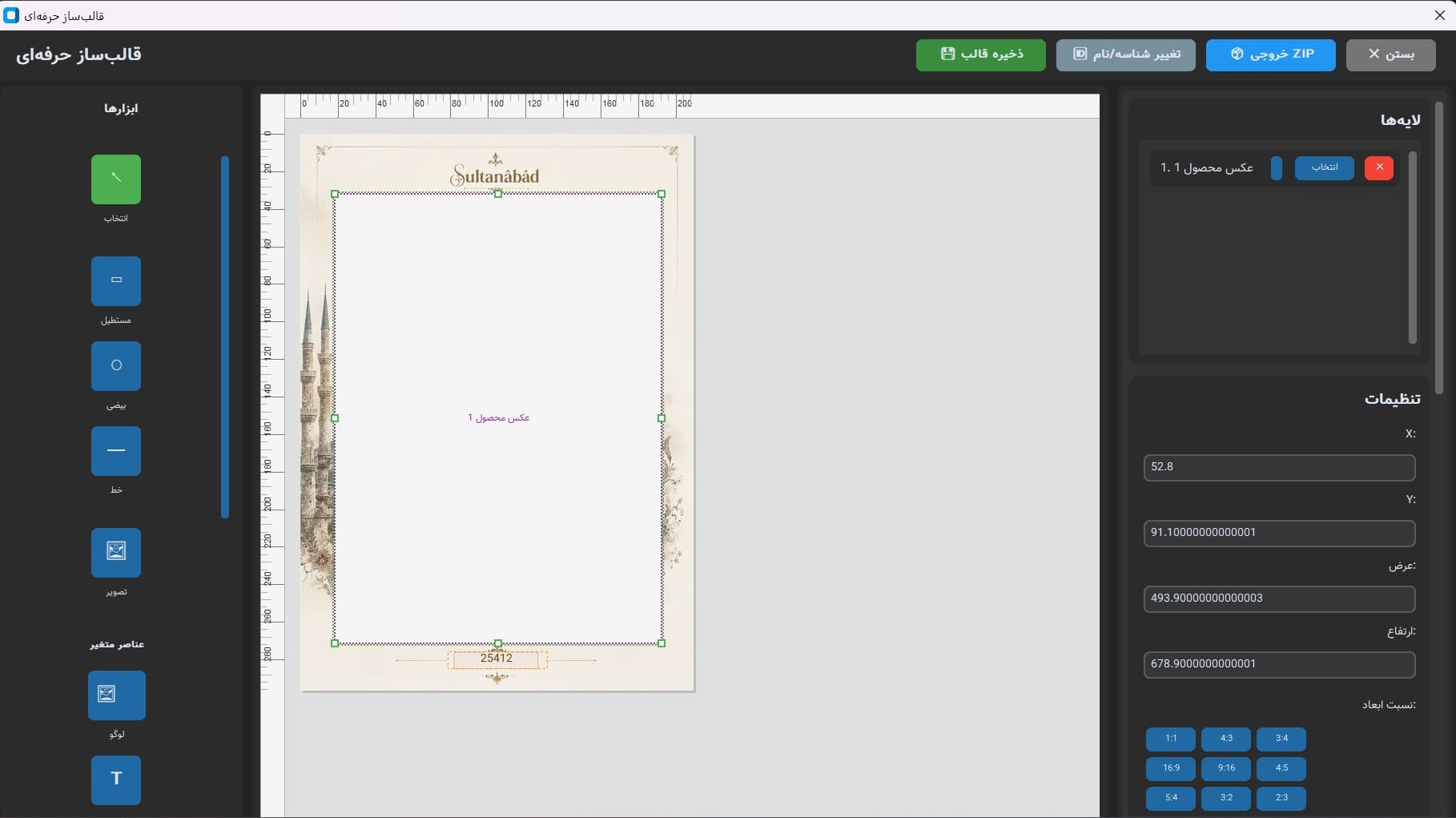
Task: Click the tools panel vertical scrollbar
Action: point(225,337)
